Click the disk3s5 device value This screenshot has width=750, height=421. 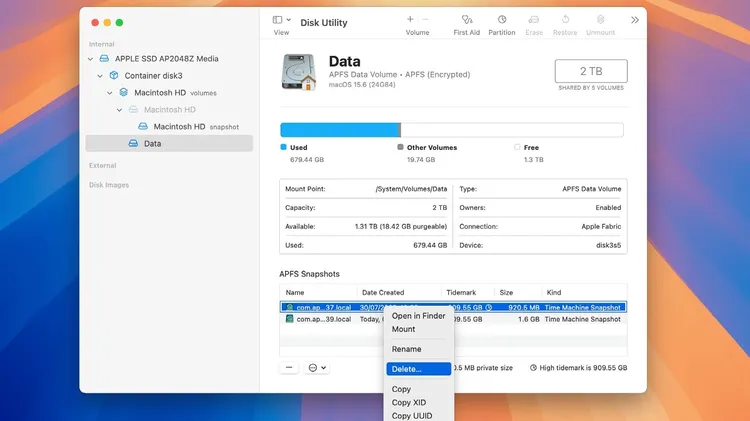[608, 245]
